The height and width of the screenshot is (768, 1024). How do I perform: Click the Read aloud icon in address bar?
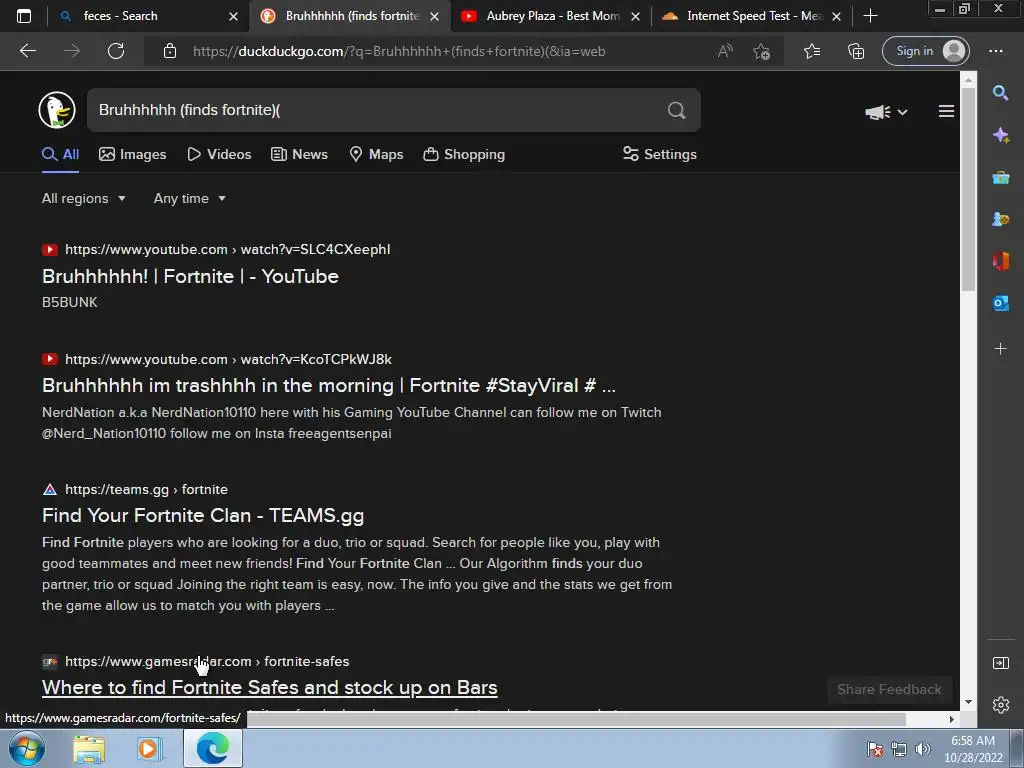coord(725,51)
